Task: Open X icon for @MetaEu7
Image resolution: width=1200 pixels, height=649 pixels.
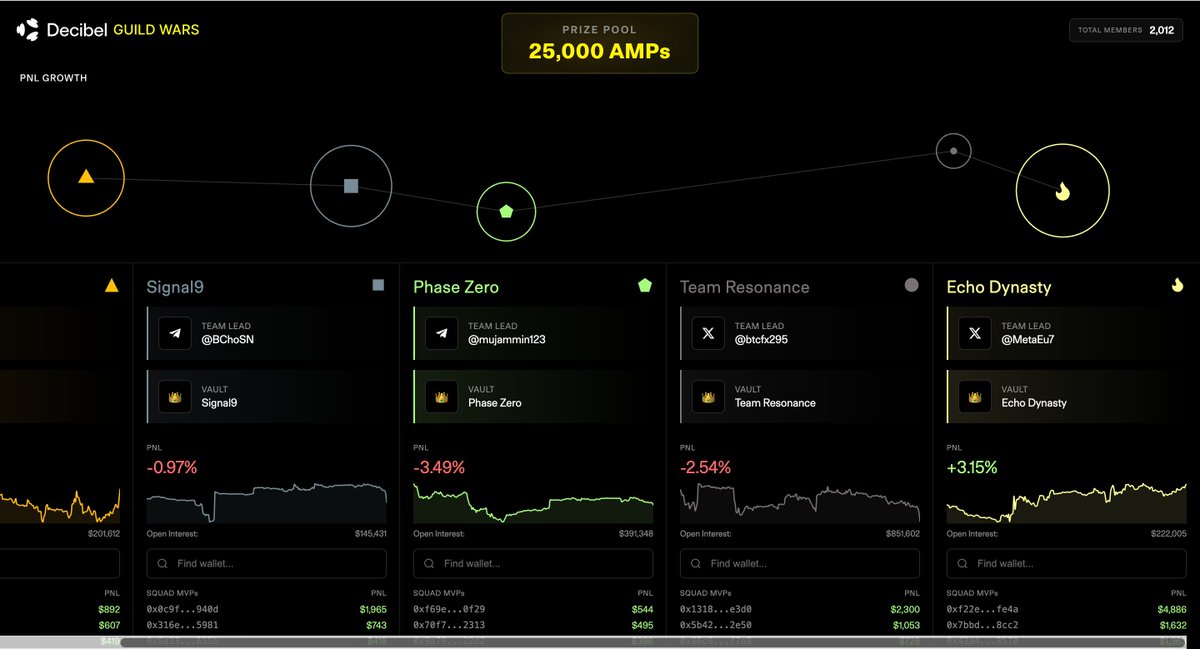Action: pyautogui.click(x=974, y=333)
